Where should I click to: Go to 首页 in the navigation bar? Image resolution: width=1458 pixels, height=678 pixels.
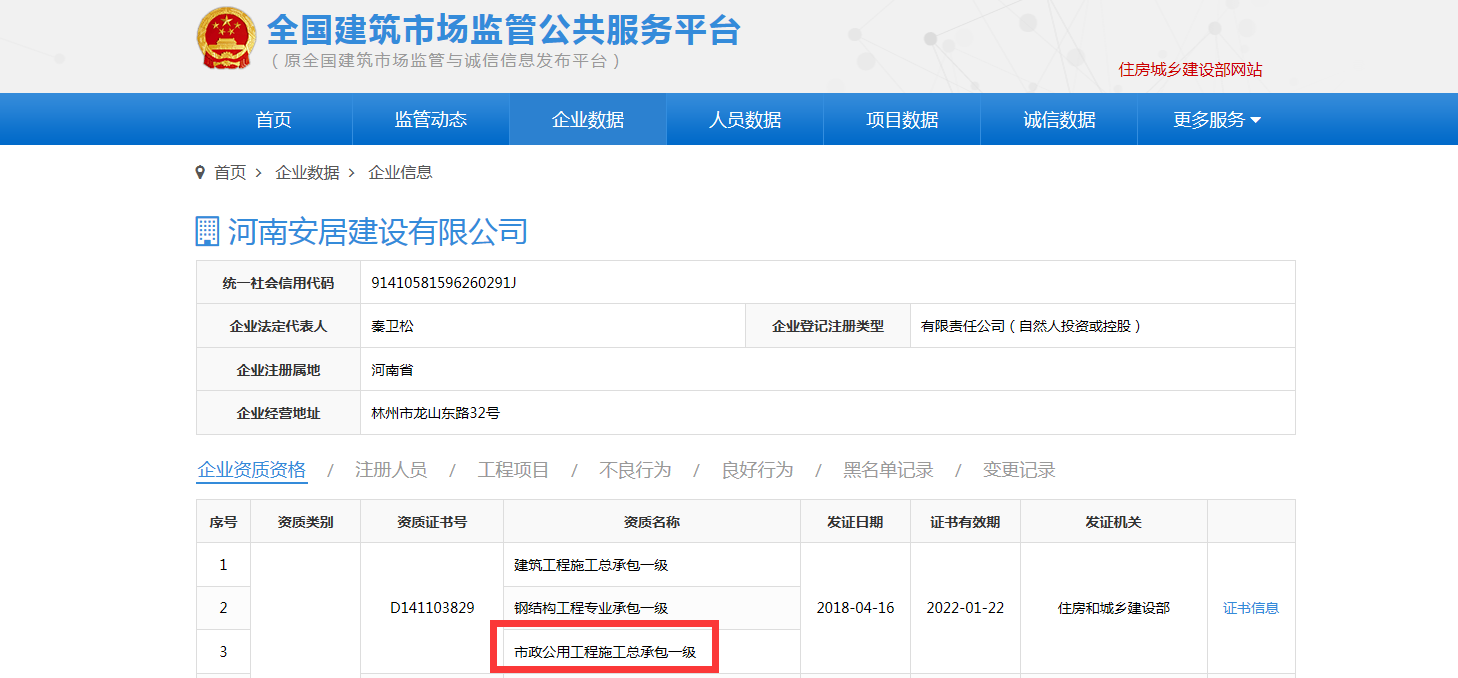274,120
